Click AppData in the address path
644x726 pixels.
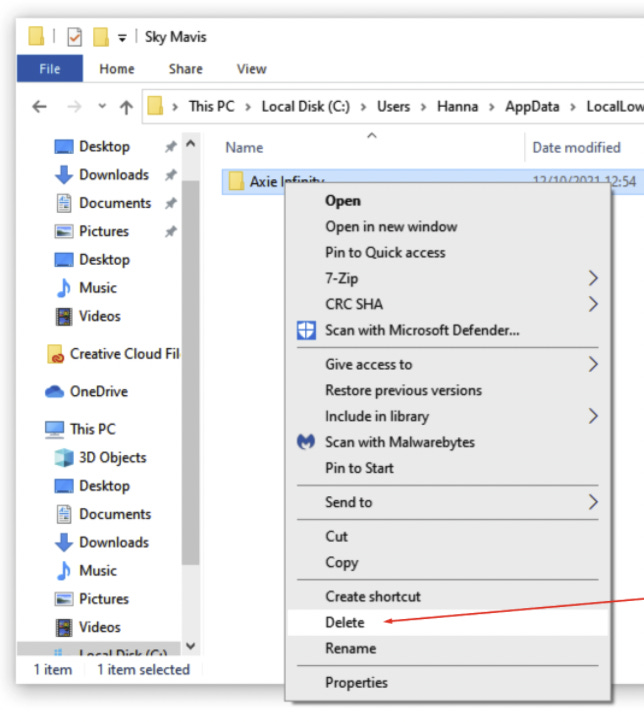coord(532,106)
